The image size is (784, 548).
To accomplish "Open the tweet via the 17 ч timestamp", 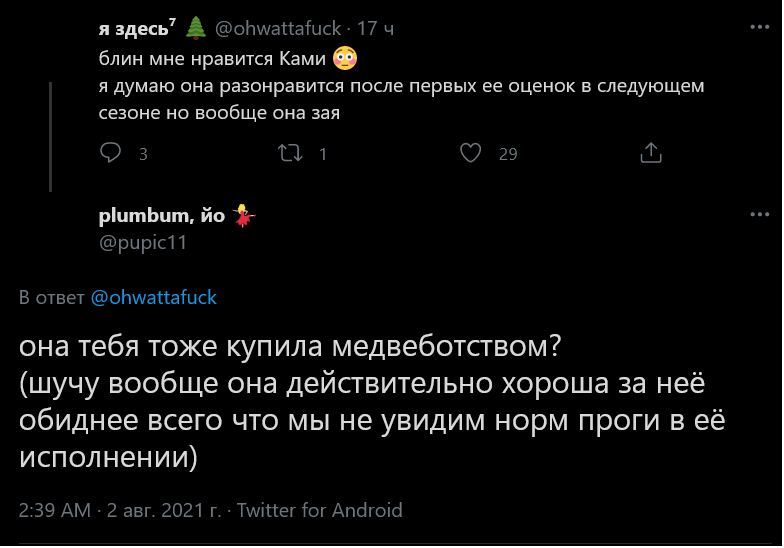I will click(x=376, y=29).
